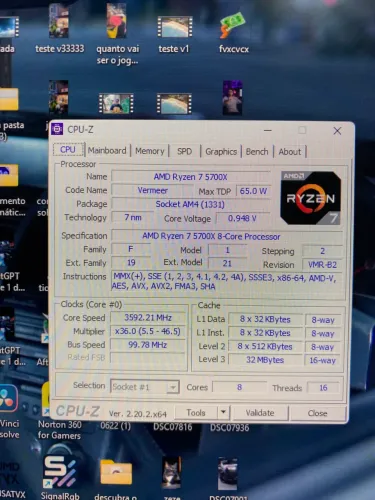This screenshot has width=375, height=500.
Task: Click the Threads count field showing 16
Action: 323,388
